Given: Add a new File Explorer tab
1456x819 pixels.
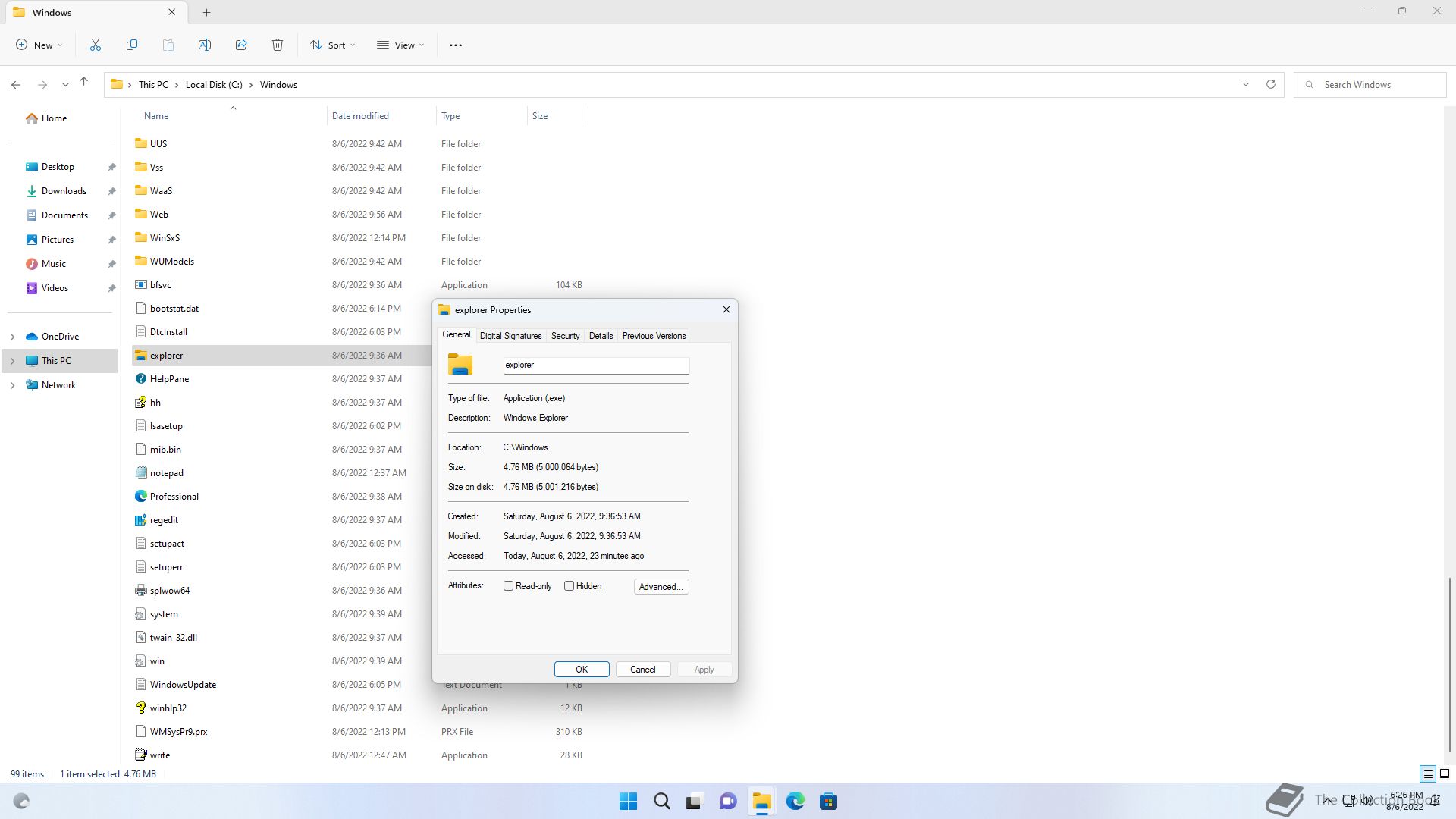Looking at the screenshot, I should coord(206,12).
